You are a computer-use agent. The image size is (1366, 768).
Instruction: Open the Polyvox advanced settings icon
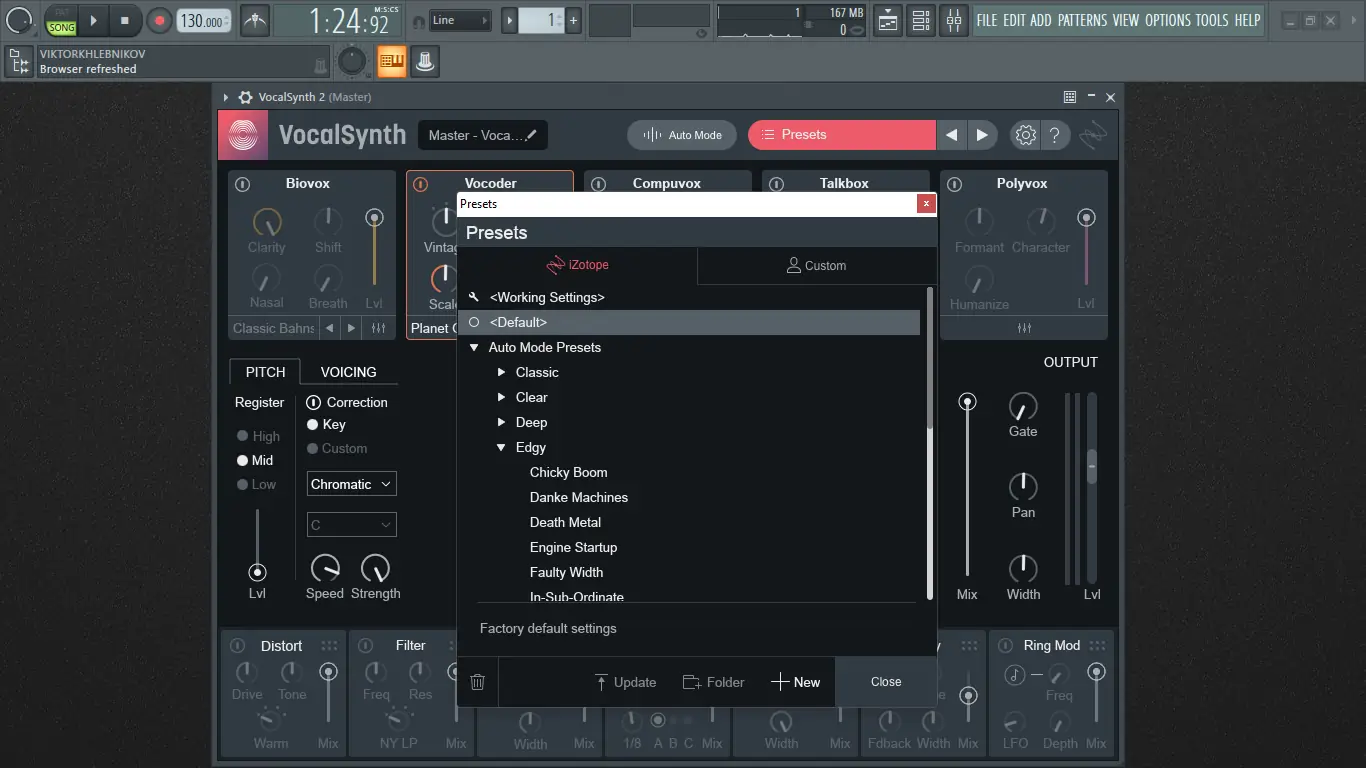[1024, 328]
